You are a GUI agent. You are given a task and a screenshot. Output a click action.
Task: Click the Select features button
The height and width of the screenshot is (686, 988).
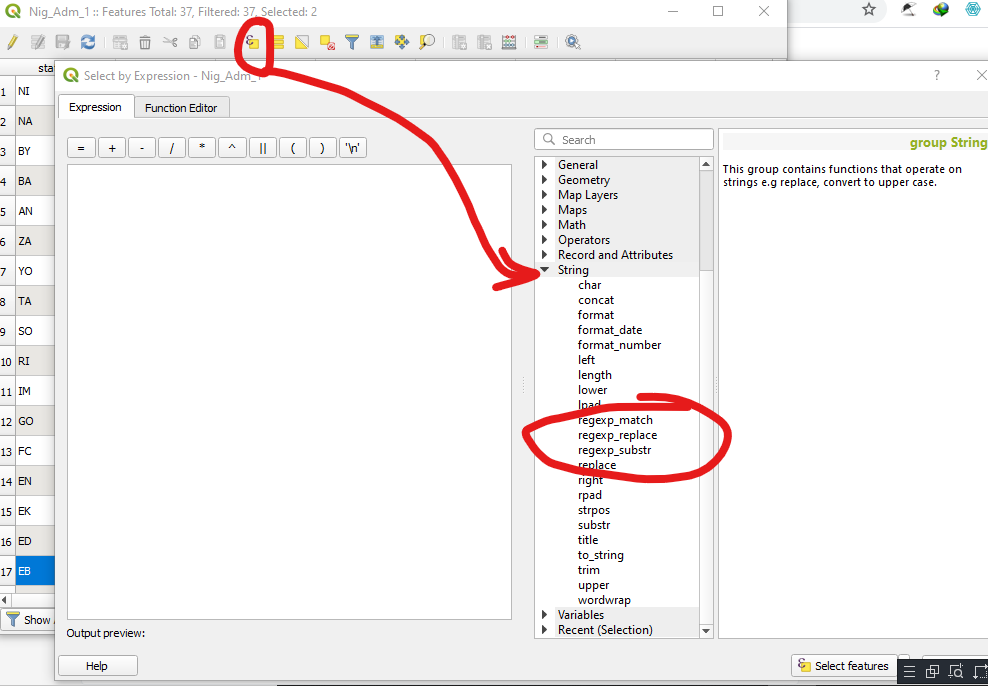point(845,665)
